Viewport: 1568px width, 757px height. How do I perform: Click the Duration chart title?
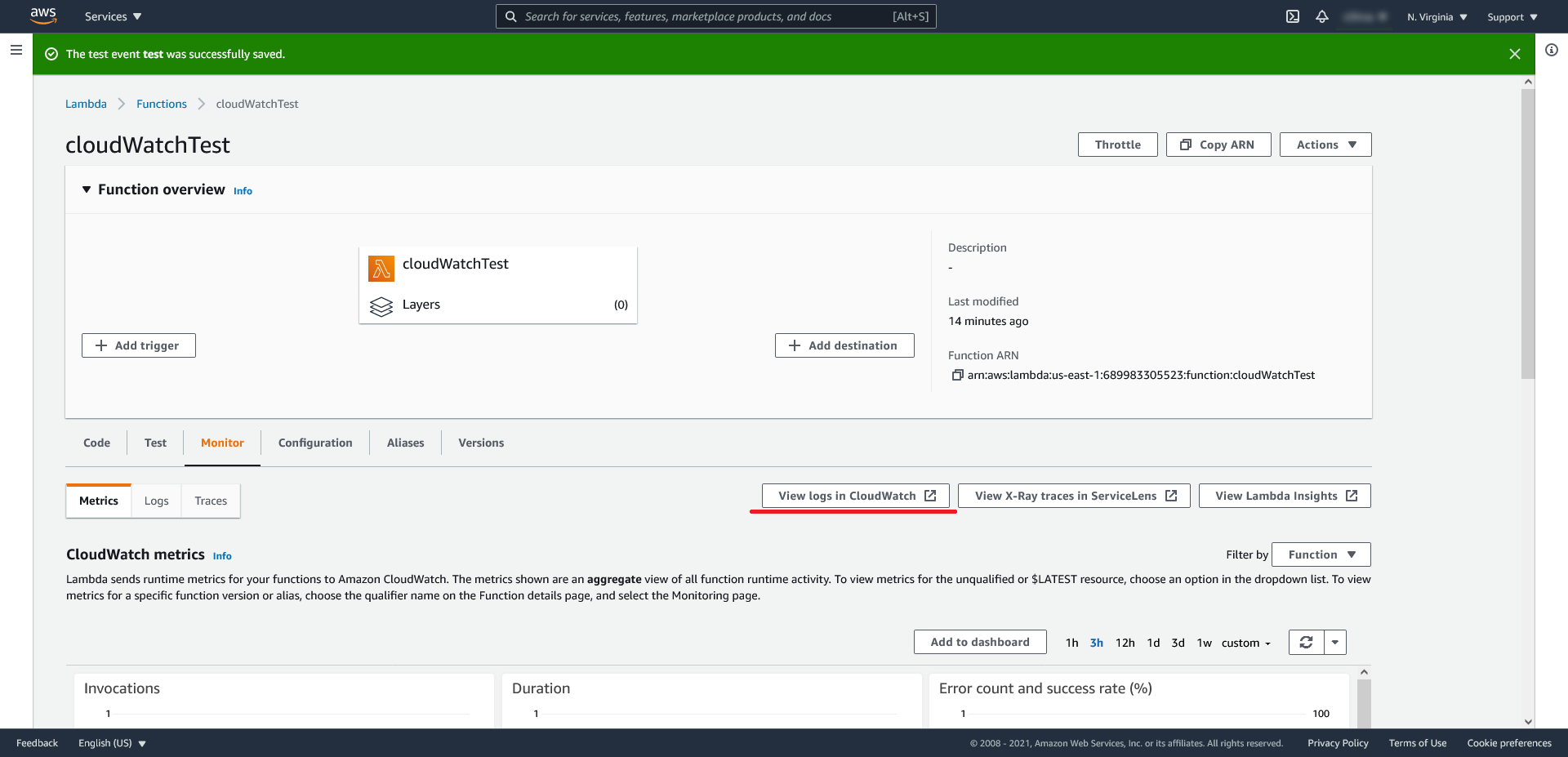(x=541, y=688)
